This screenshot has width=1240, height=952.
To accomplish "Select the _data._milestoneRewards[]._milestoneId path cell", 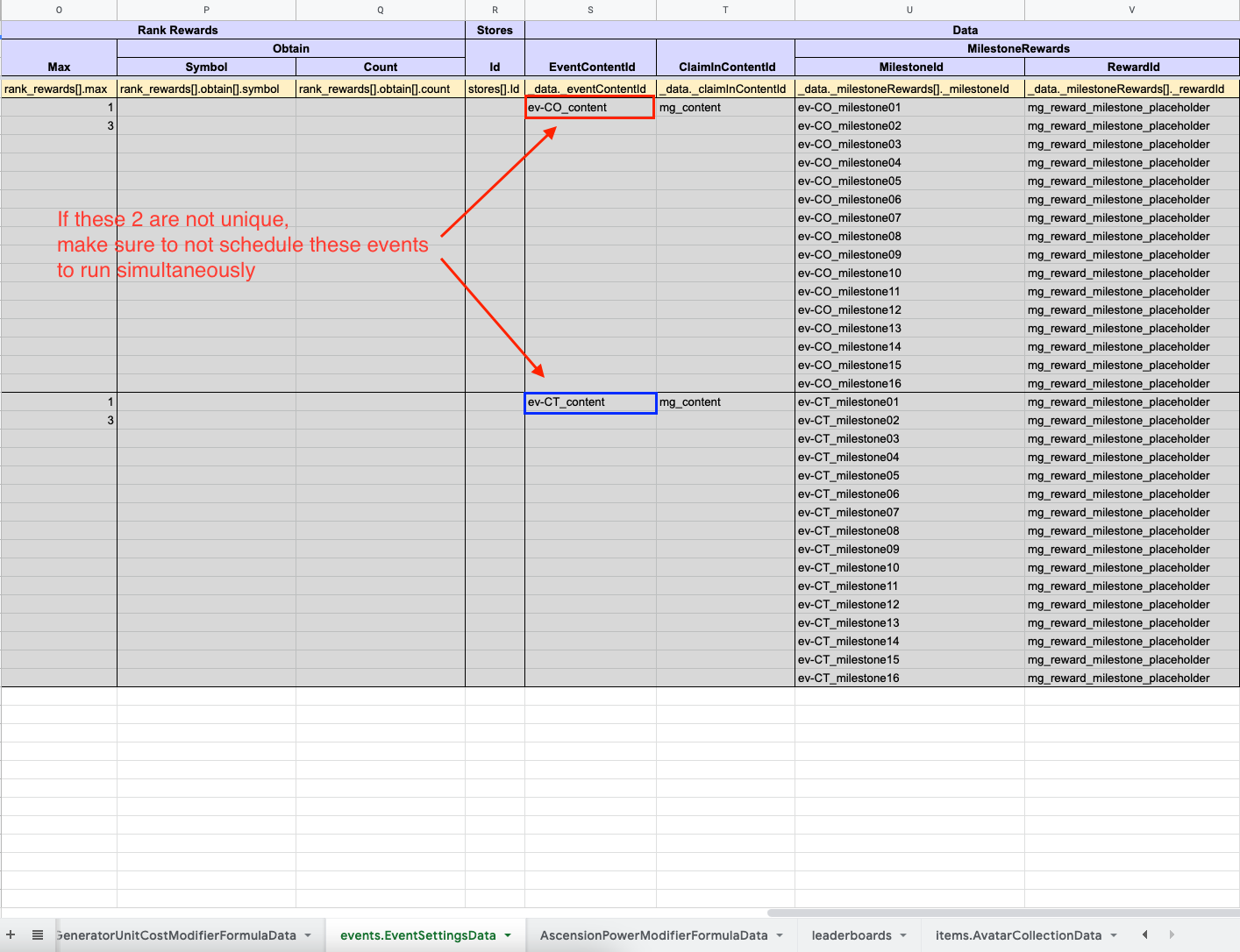I will (x=909, y=89).
